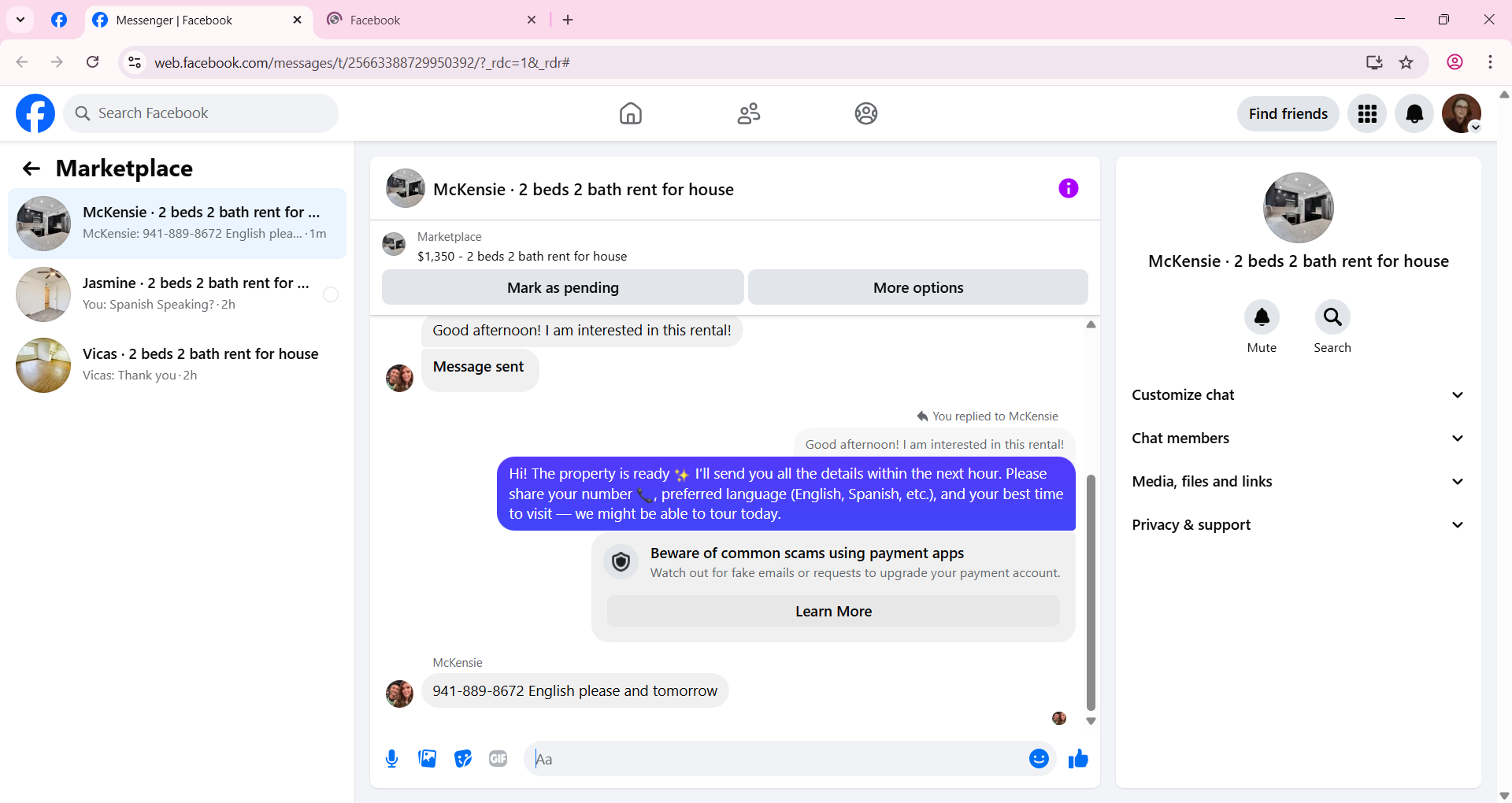Open the McKensie conversation in the list
This screenshot has width=1512, height=803.
point(177,224)
